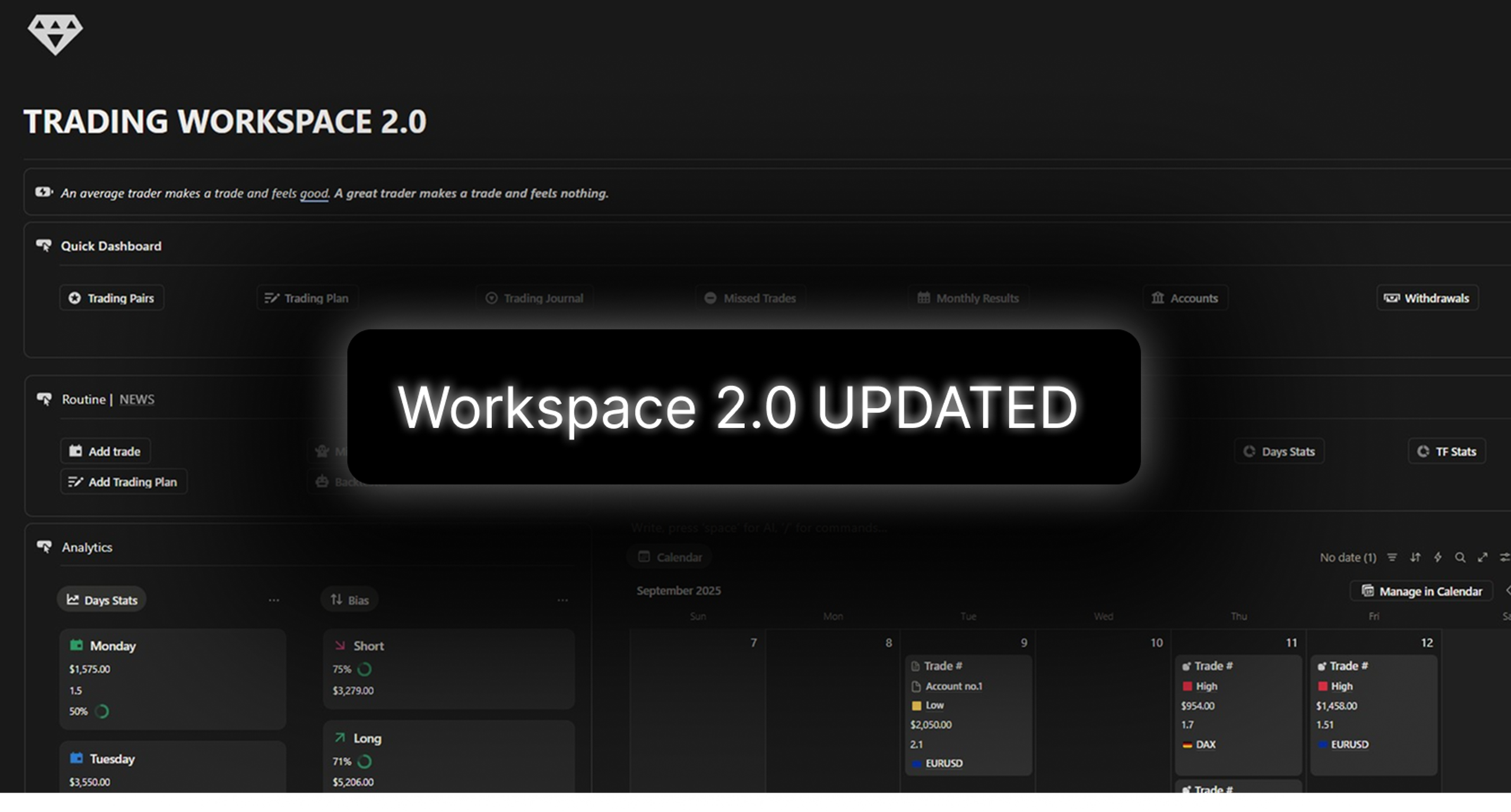Click the Short card 75% progress ring
This screenshot has height=812, width=1511.
coord(365,669)
